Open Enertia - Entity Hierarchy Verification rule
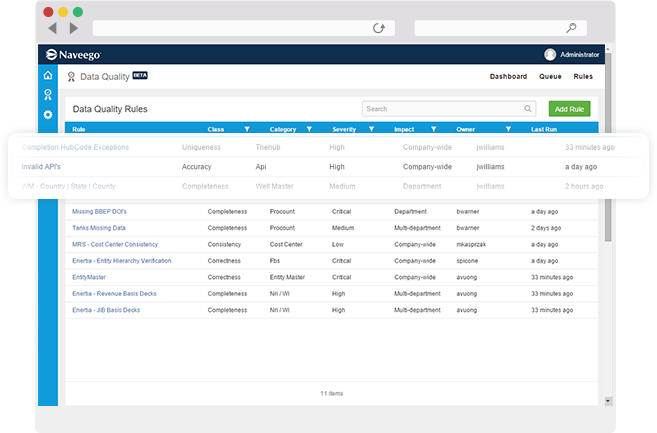Screen dimensions: 657x433 tap(122, 261)
